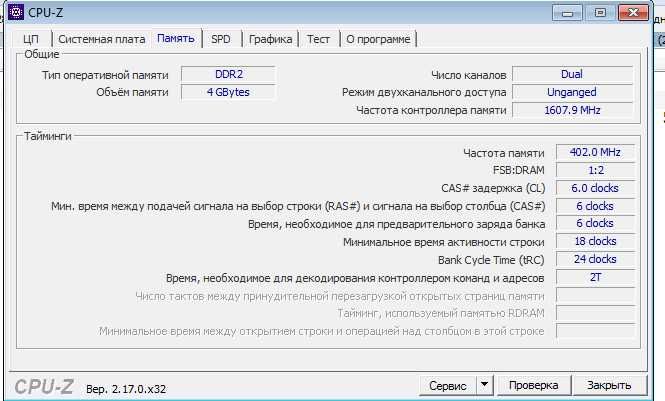The width and height of the screenshot is (665, 401).
Task: Click the Частота контроллера памяти label
Action: [431, 110]
